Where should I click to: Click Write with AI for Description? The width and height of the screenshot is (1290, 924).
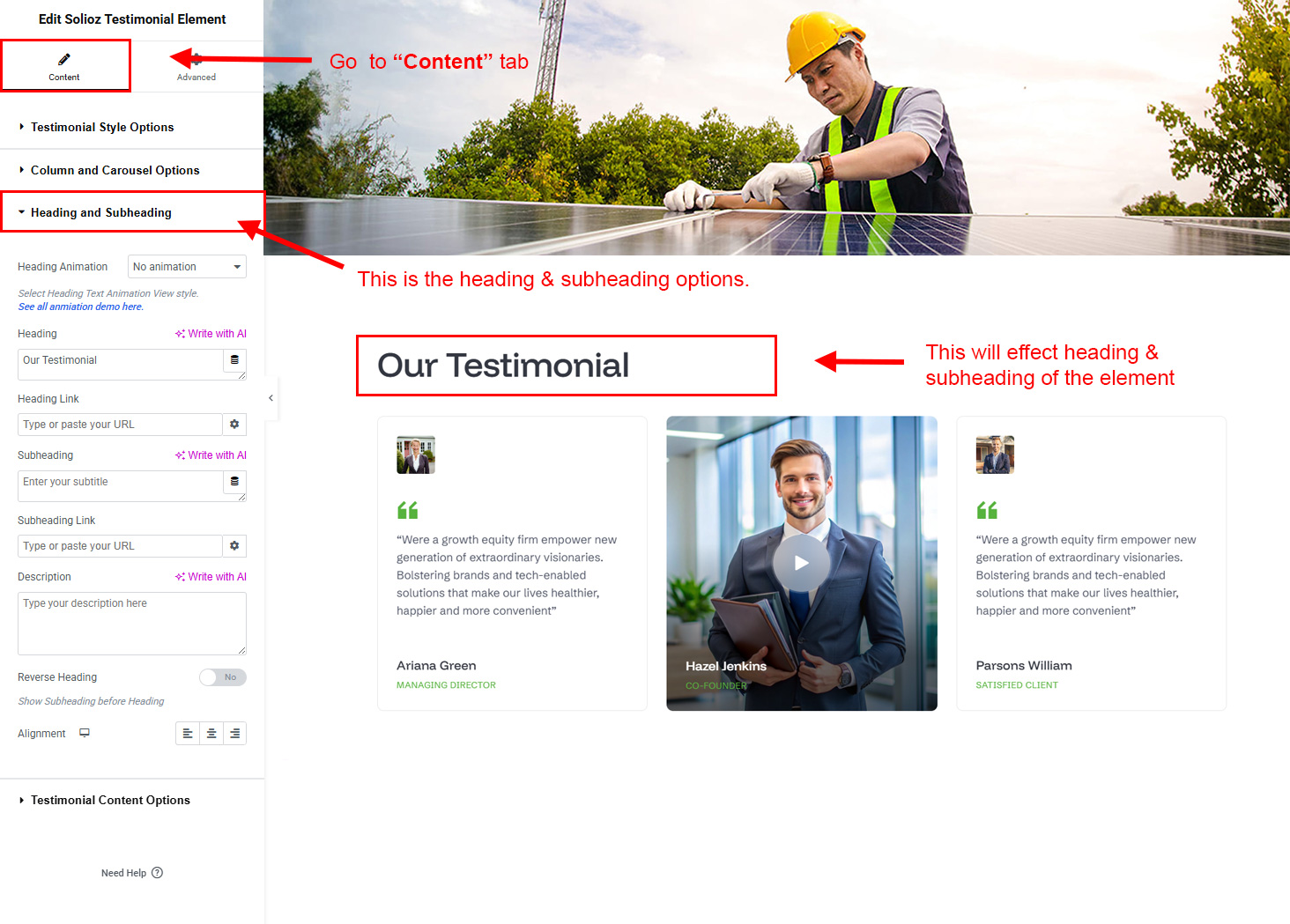click(211, 577)
